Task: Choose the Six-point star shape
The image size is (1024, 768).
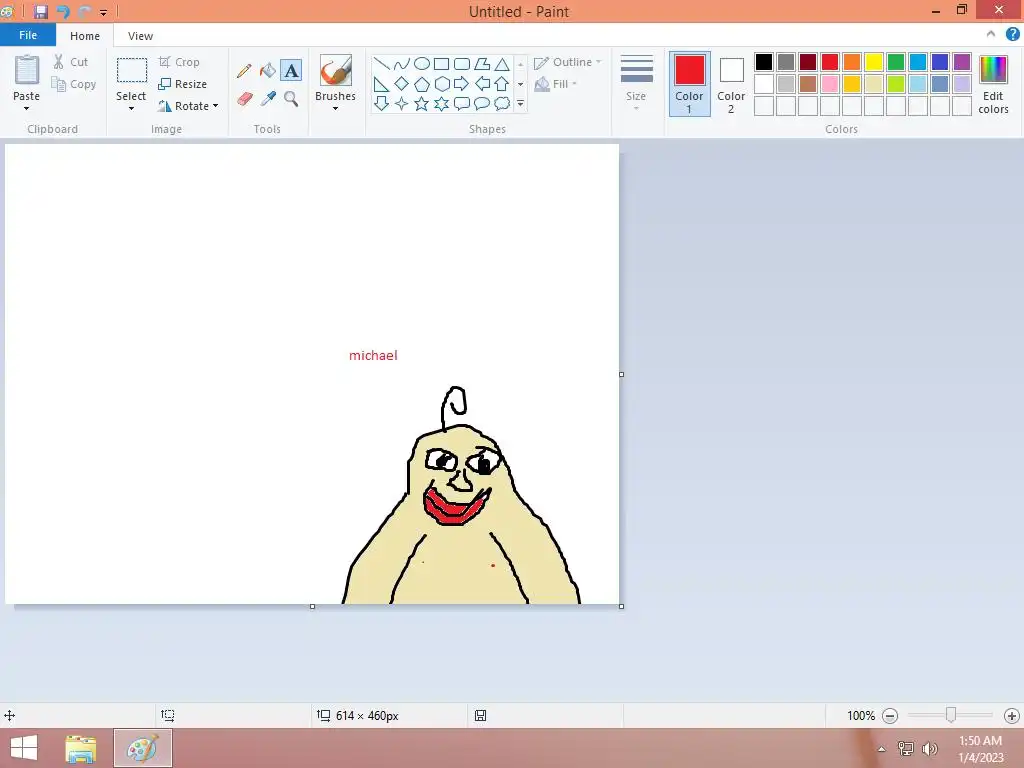Action: [441, 103]
